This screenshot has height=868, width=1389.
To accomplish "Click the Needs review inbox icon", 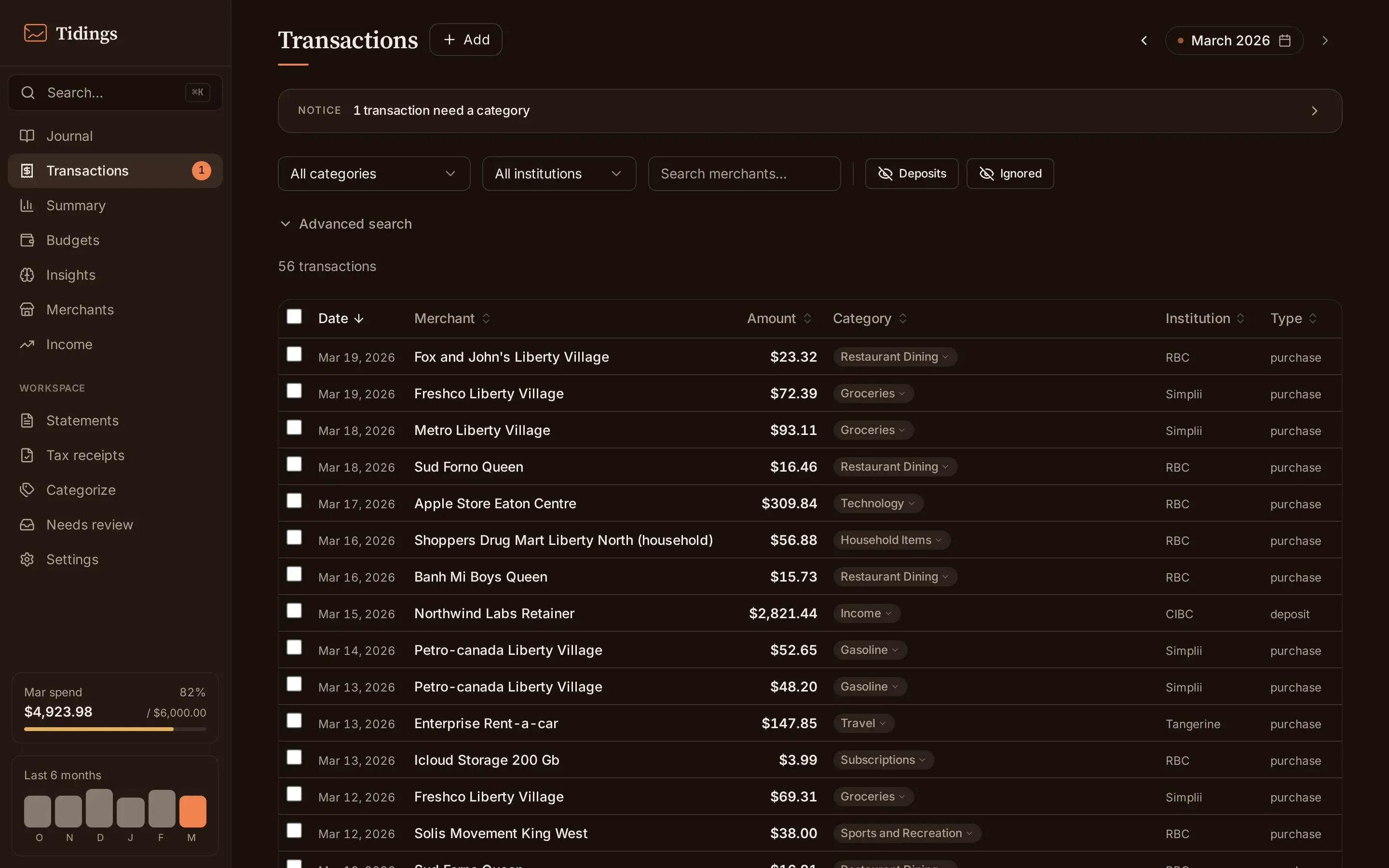I will (27, 525).
